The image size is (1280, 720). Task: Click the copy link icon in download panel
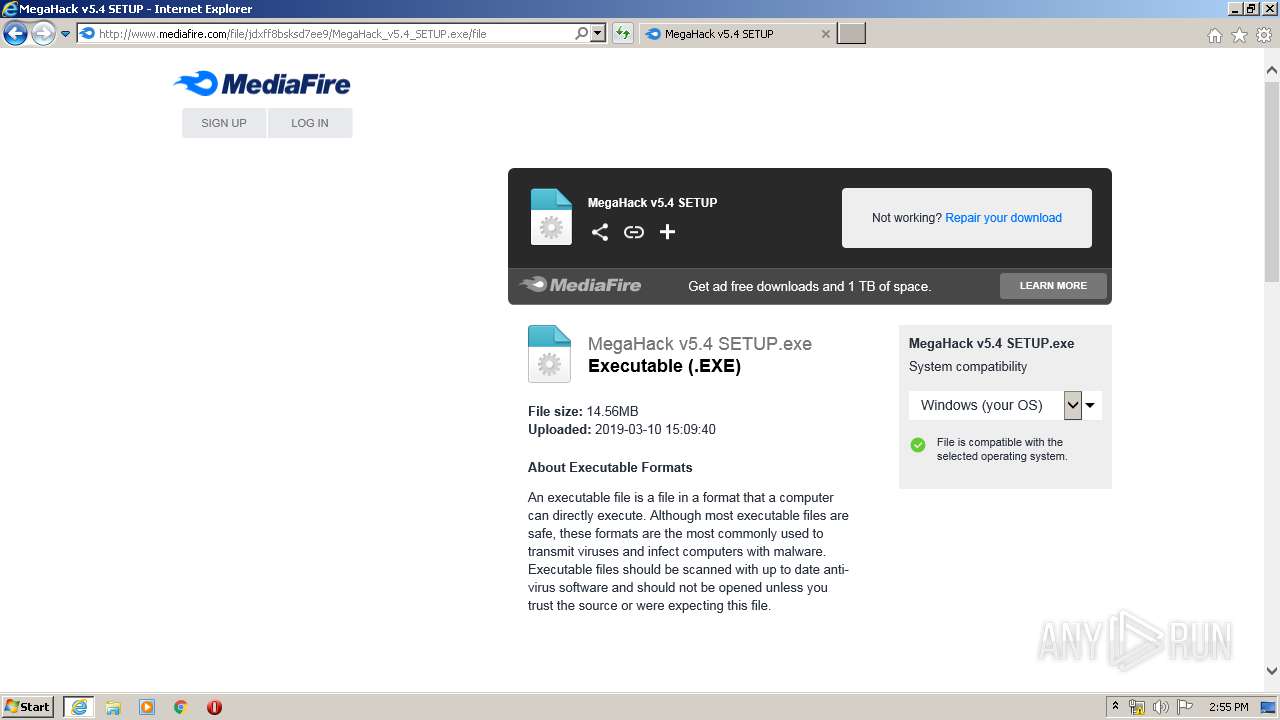(x=634, y=232)
